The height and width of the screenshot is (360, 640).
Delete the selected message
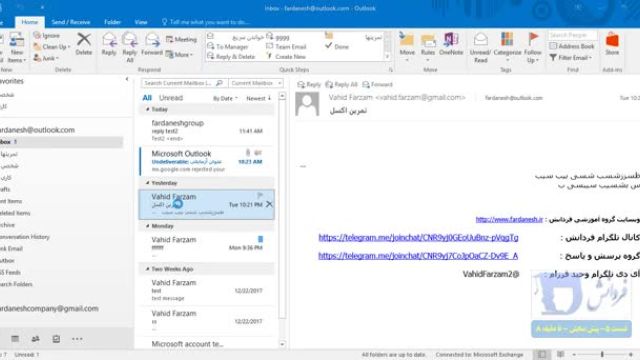pyautogui.click(x=84, y=44)
